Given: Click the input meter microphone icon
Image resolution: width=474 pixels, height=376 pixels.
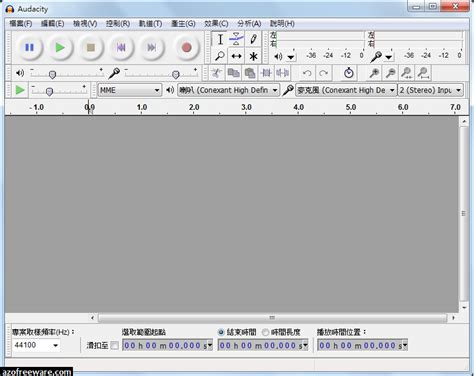Looking at the screenshot, I should 376,56.
